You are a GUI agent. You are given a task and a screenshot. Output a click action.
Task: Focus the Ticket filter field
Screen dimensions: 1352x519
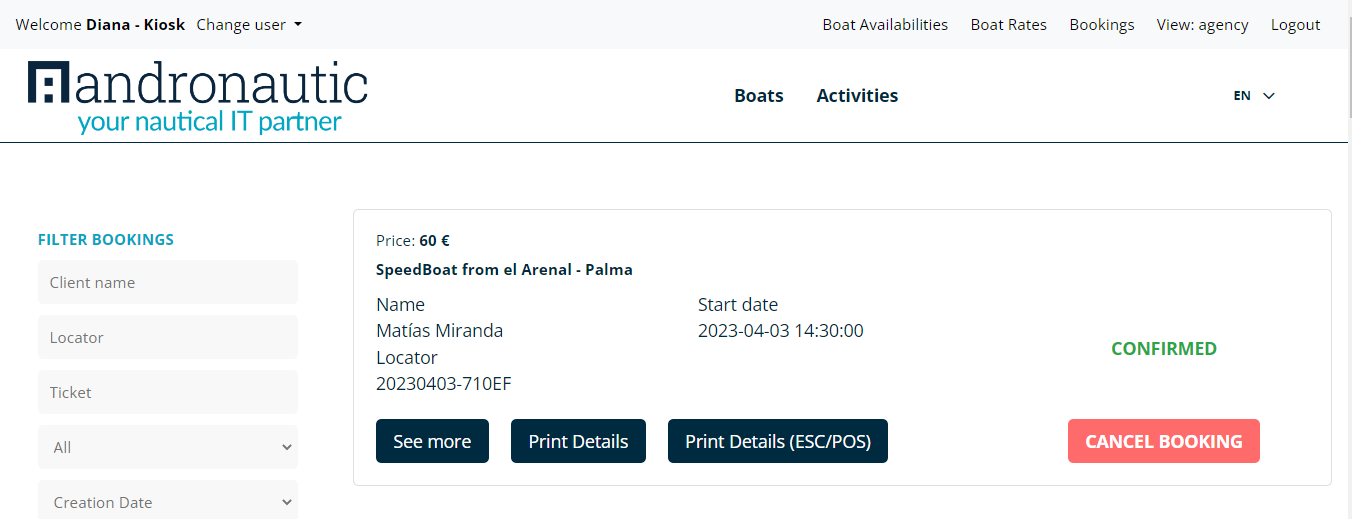click(168, 392)
